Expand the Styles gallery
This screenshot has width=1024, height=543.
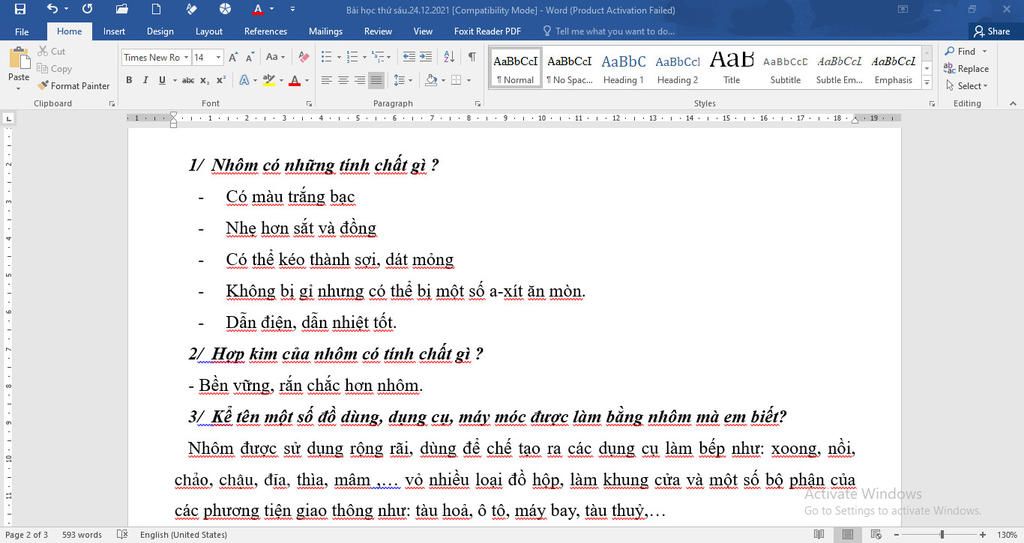pos(927,82)
